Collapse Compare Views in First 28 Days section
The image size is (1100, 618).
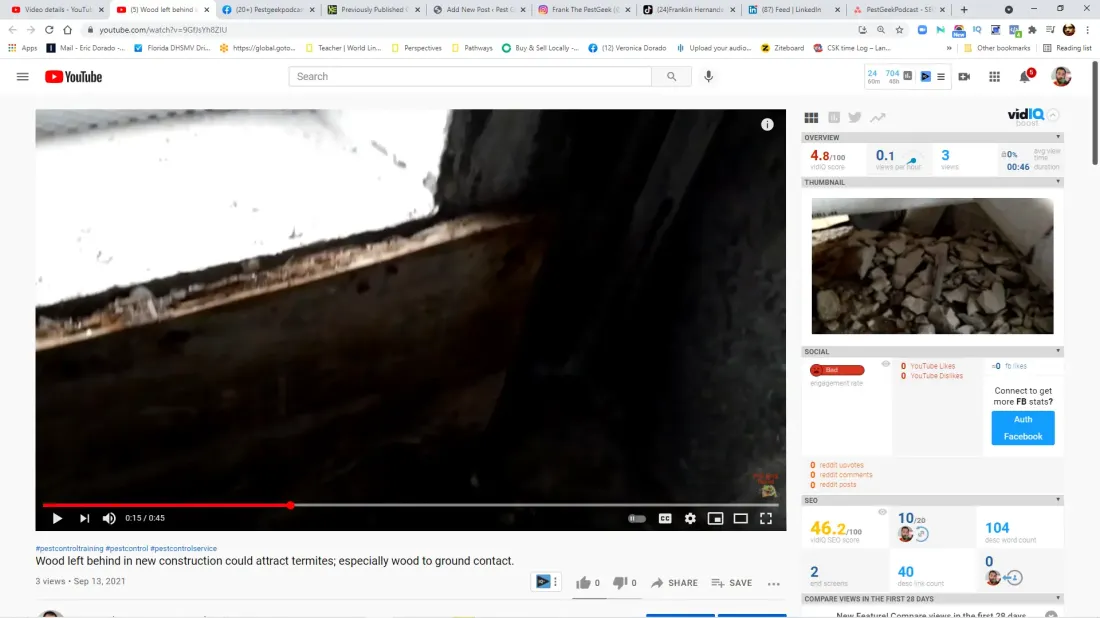click(x=1058, y=598)
